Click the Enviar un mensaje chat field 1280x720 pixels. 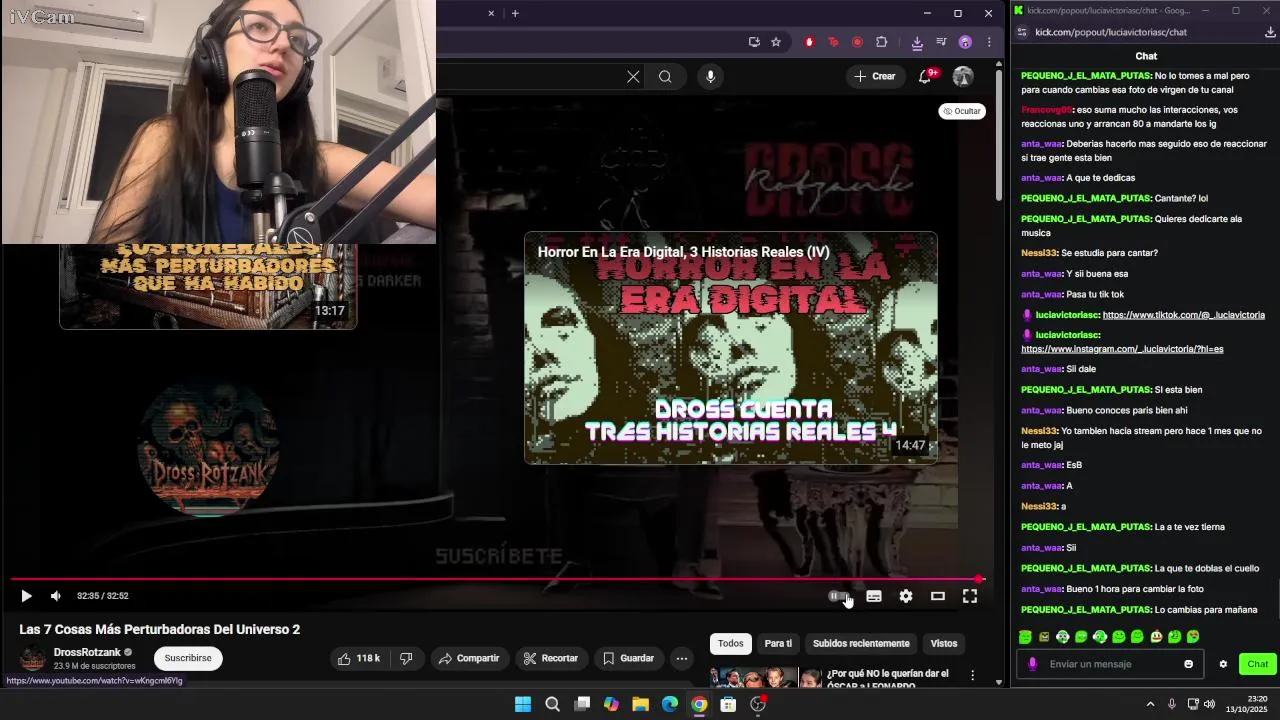pos(1110,664)
